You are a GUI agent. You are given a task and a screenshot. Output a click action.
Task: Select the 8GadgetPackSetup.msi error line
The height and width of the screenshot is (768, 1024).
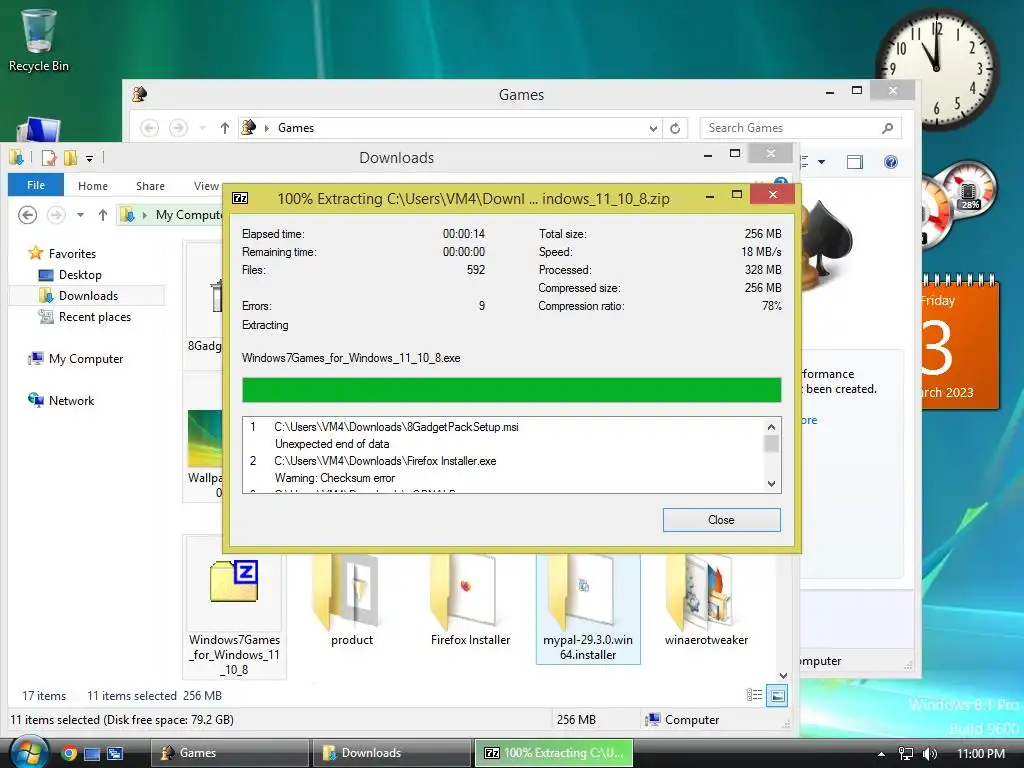(396, 427)
